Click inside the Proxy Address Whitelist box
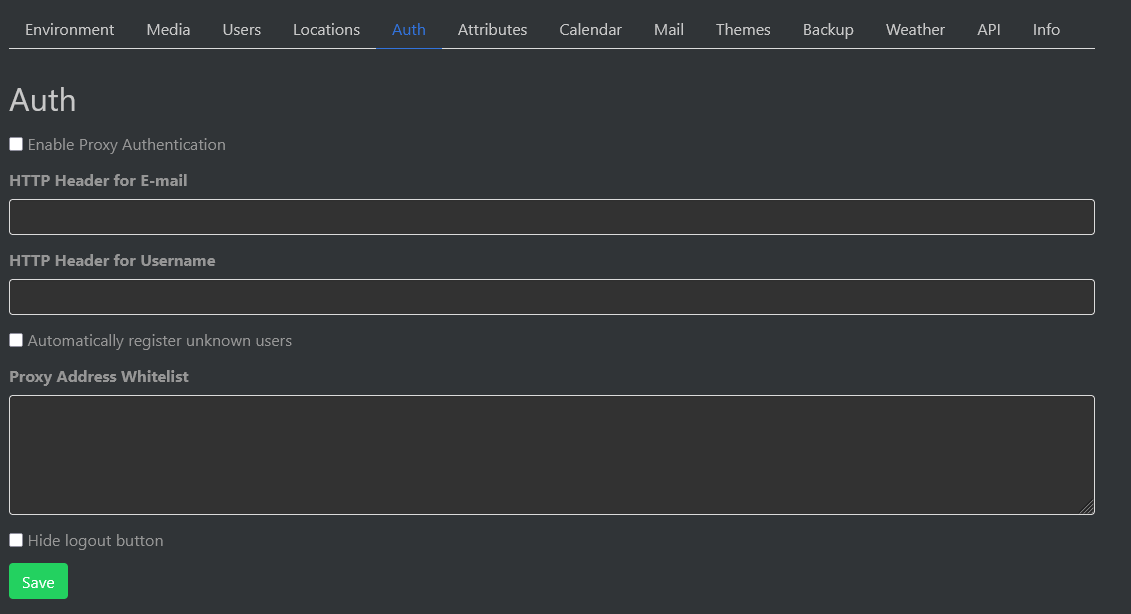Viewport: 1131px width, 614px height. 550,455
